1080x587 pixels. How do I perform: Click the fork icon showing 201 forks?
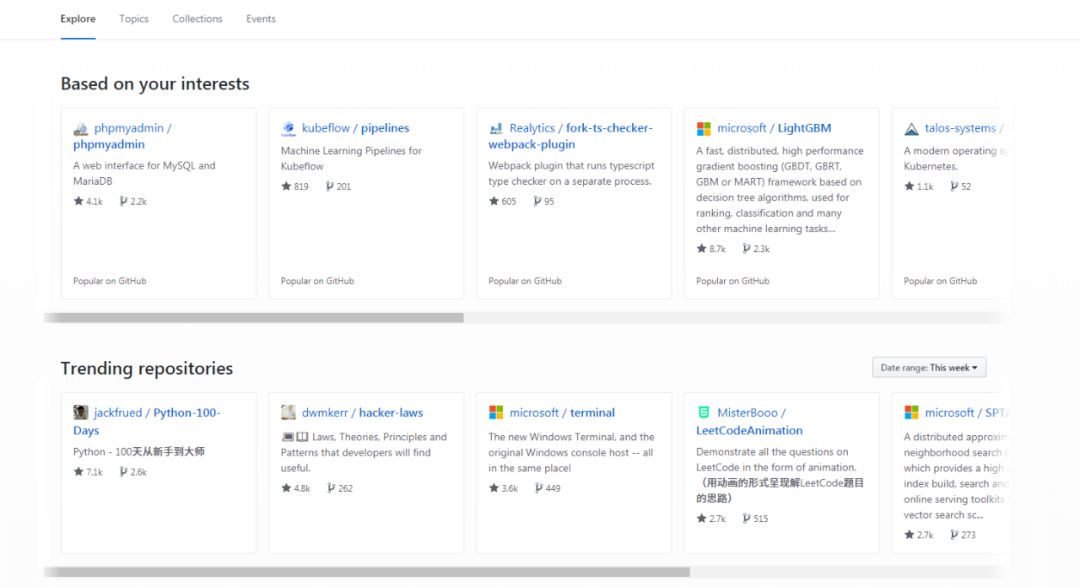click(330, 186)
